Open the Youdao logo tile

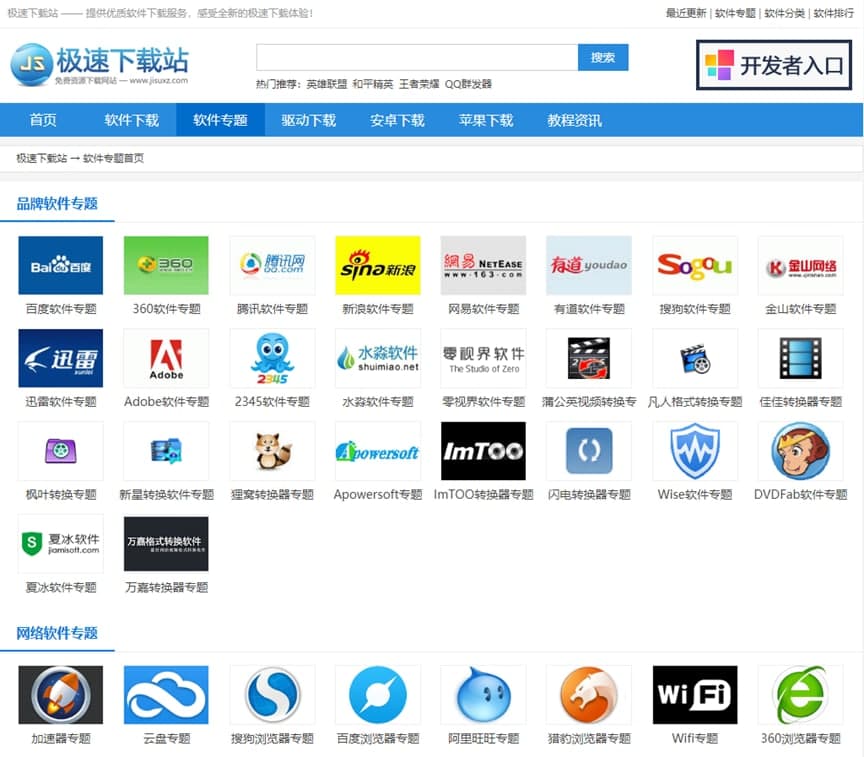click(x=589, y=265)
